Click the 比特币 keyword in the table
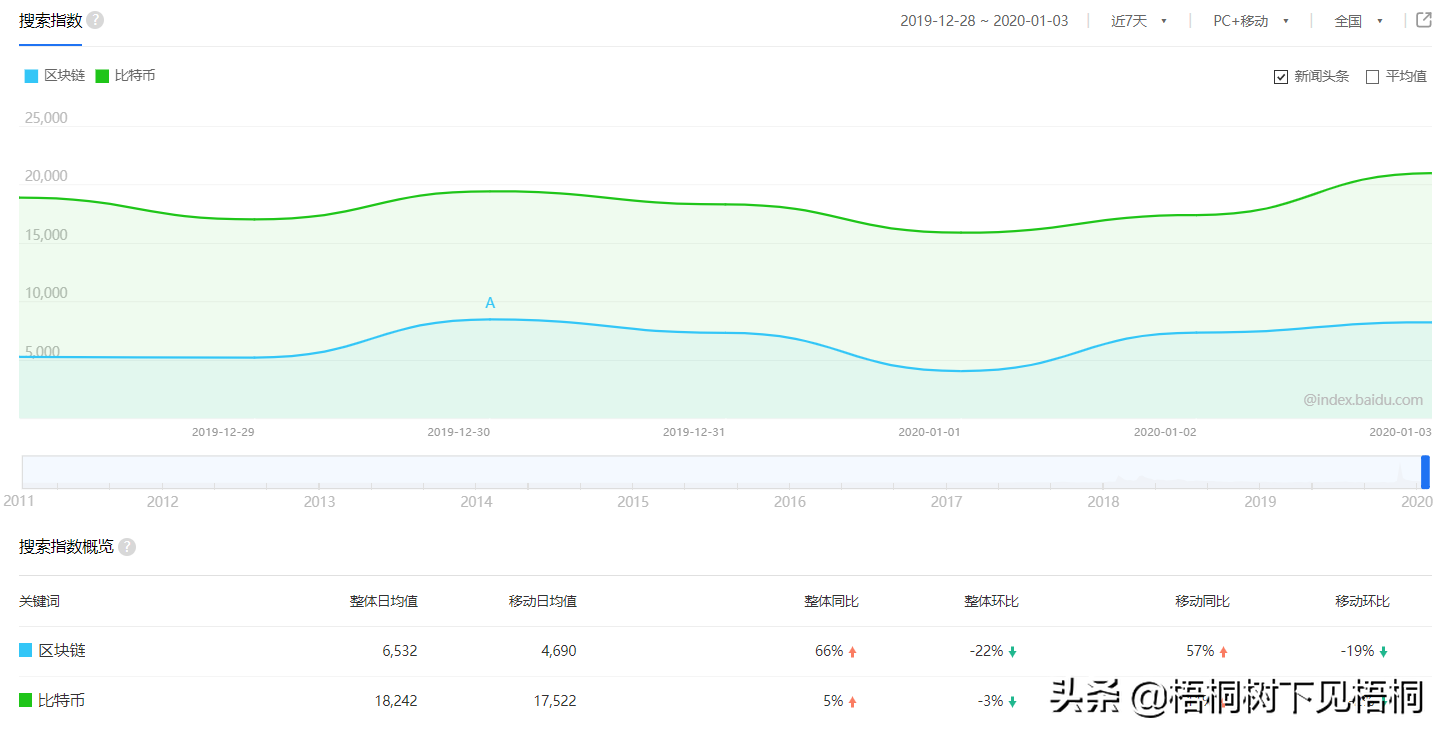This screenshot has height=737, width=1446. pyautogui.click(x=62, y=701)
